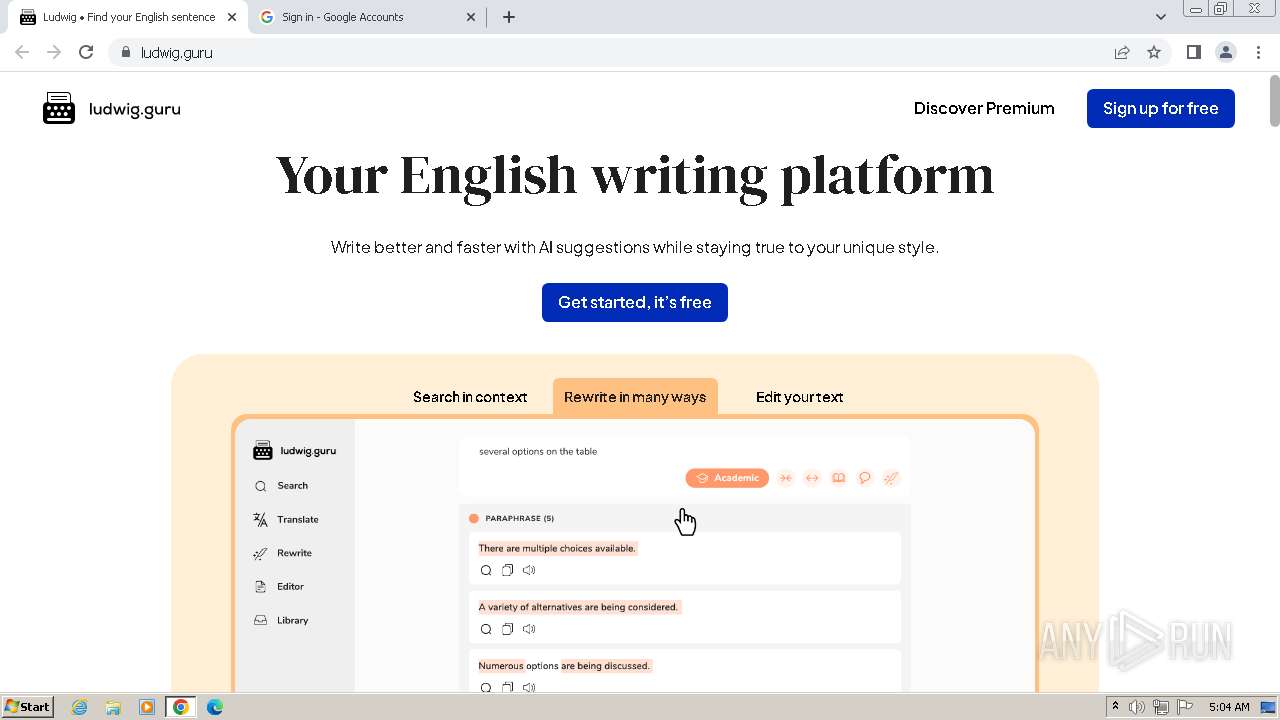Click 'Get started, it's free' button
This screenshot has width=1280, height=720.
[635, 302]
